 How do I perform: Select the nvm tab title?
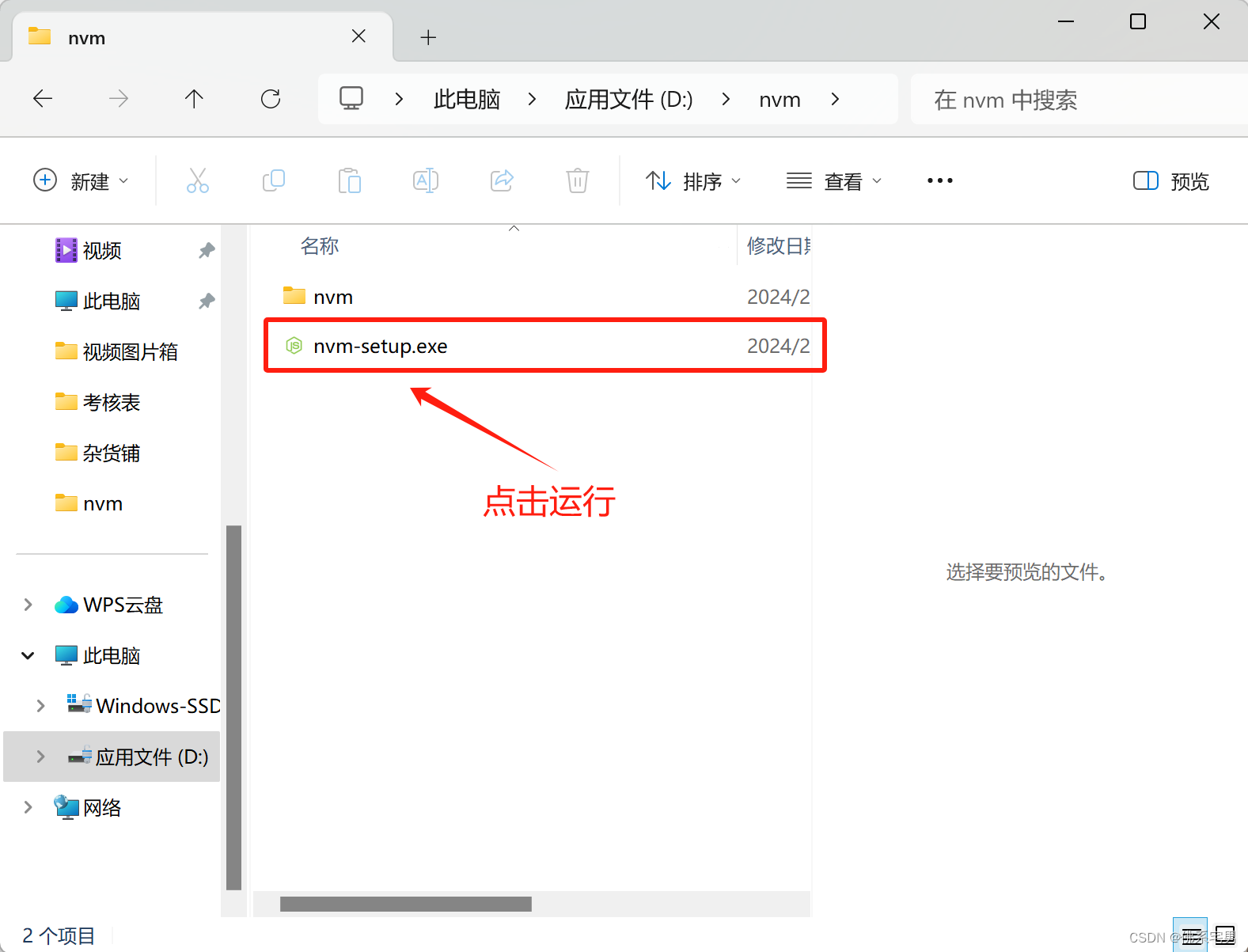coord(87,38)
